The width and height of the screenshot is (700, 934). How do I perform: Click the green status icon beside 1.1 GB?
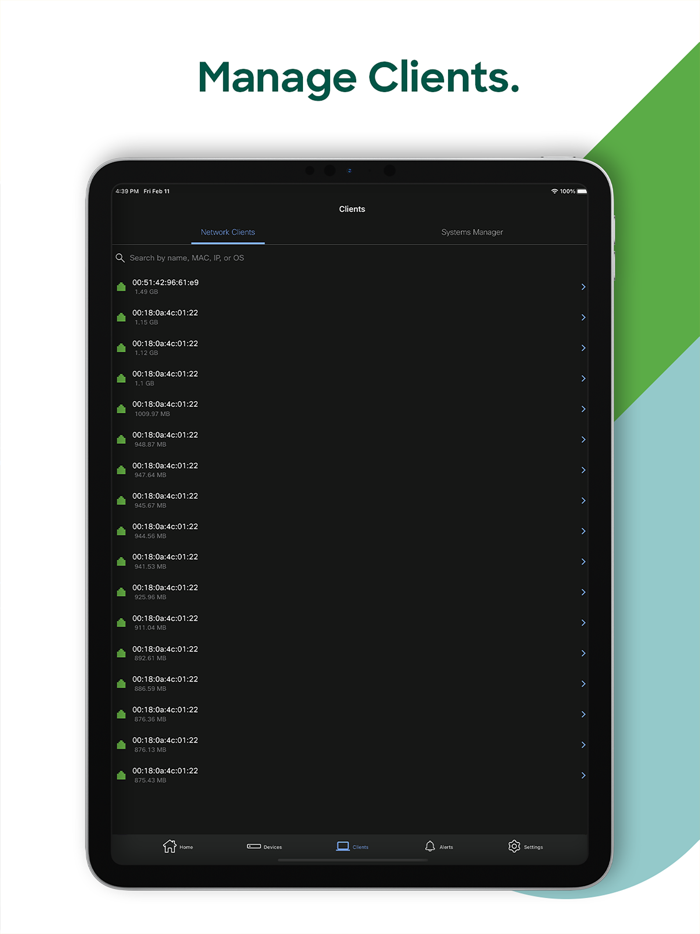pyautogui.click(x=121, y=378)
